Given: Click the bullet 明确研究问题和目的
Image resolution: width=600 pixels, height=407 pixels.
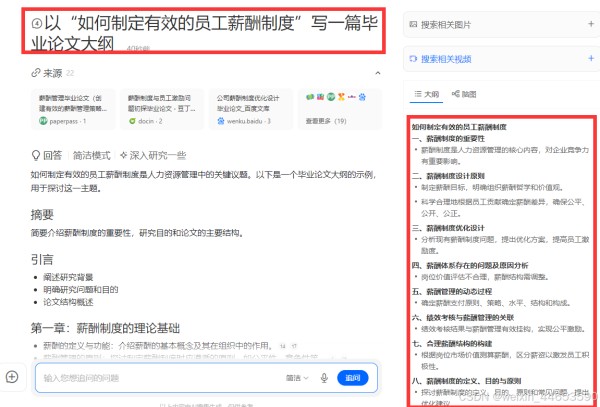Looking at the screenshot, I should click(x=81, y=290).
